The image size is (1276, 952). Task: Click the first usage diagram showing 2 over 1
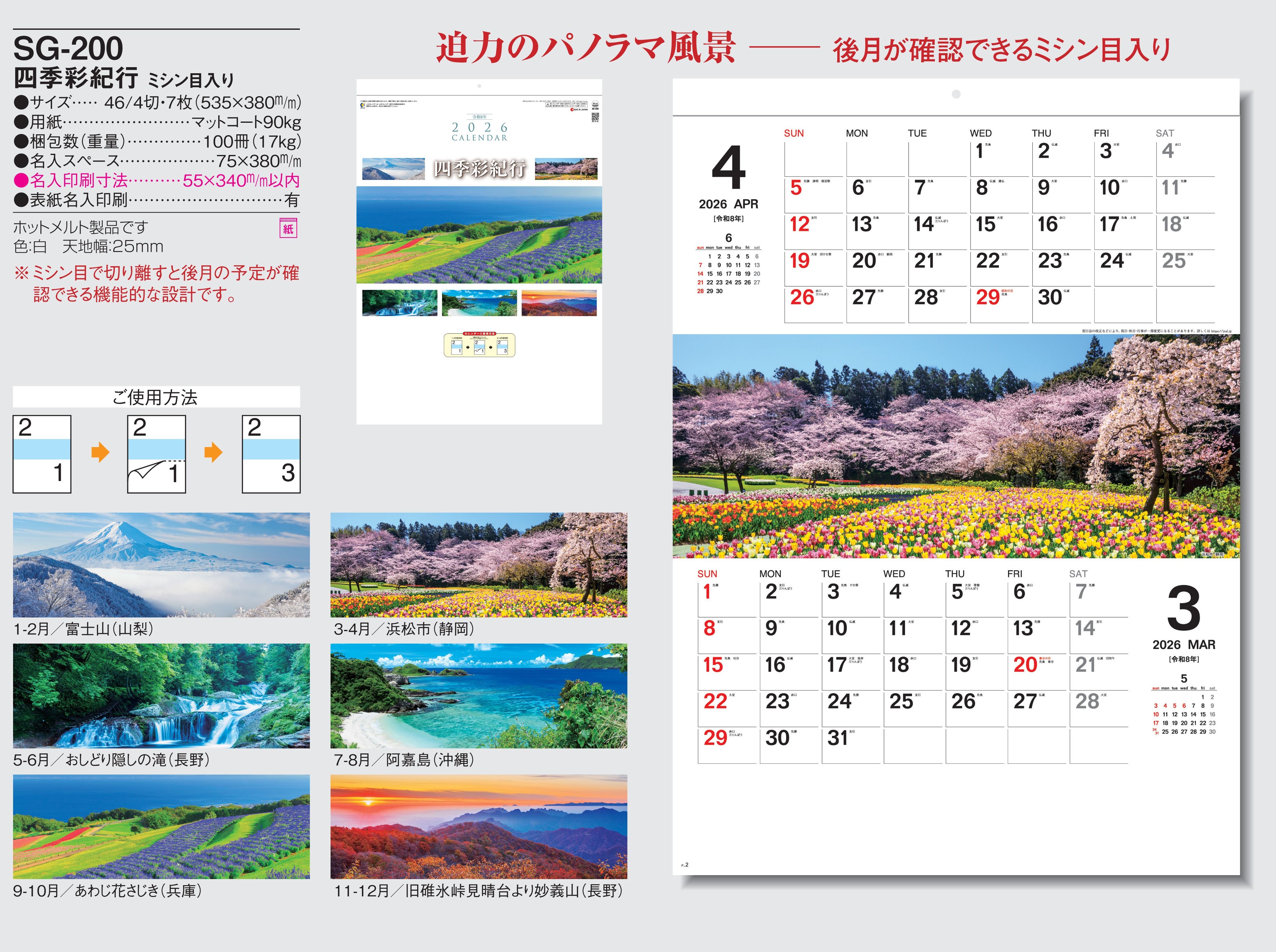pos(42,454)
